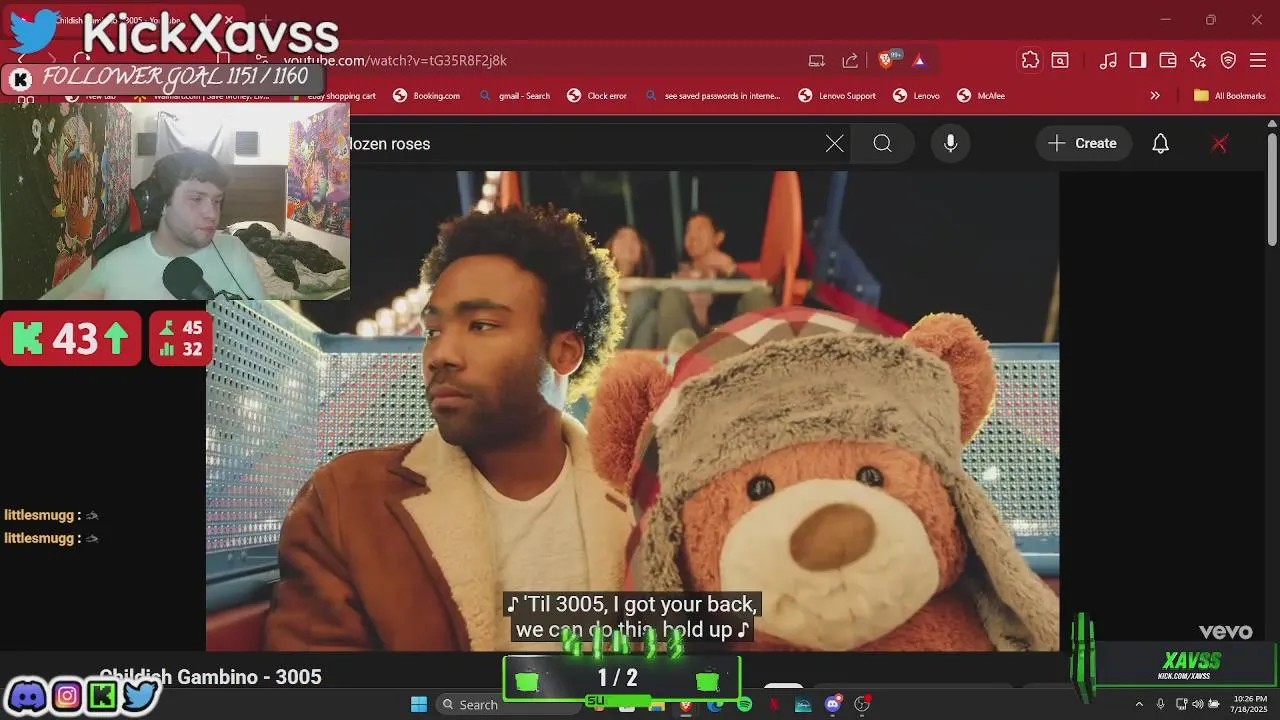Image resolution: width=1280 pixels, height=720 pixels.
Task: Open the Leo AI sparkle icon
Action: (x=1198, y=61)
